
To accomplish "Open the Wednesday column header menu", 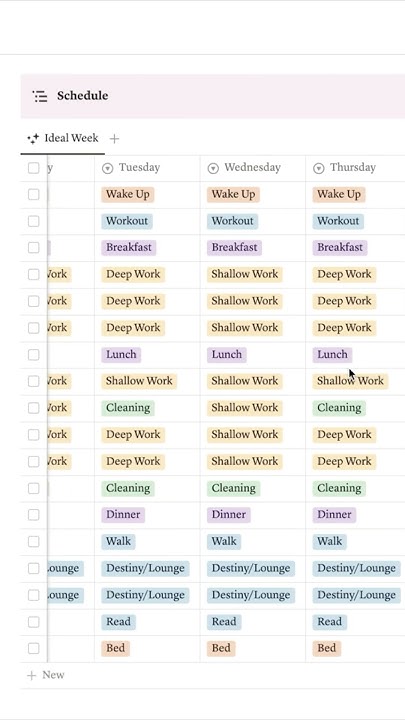I will [x=253, y=168].
